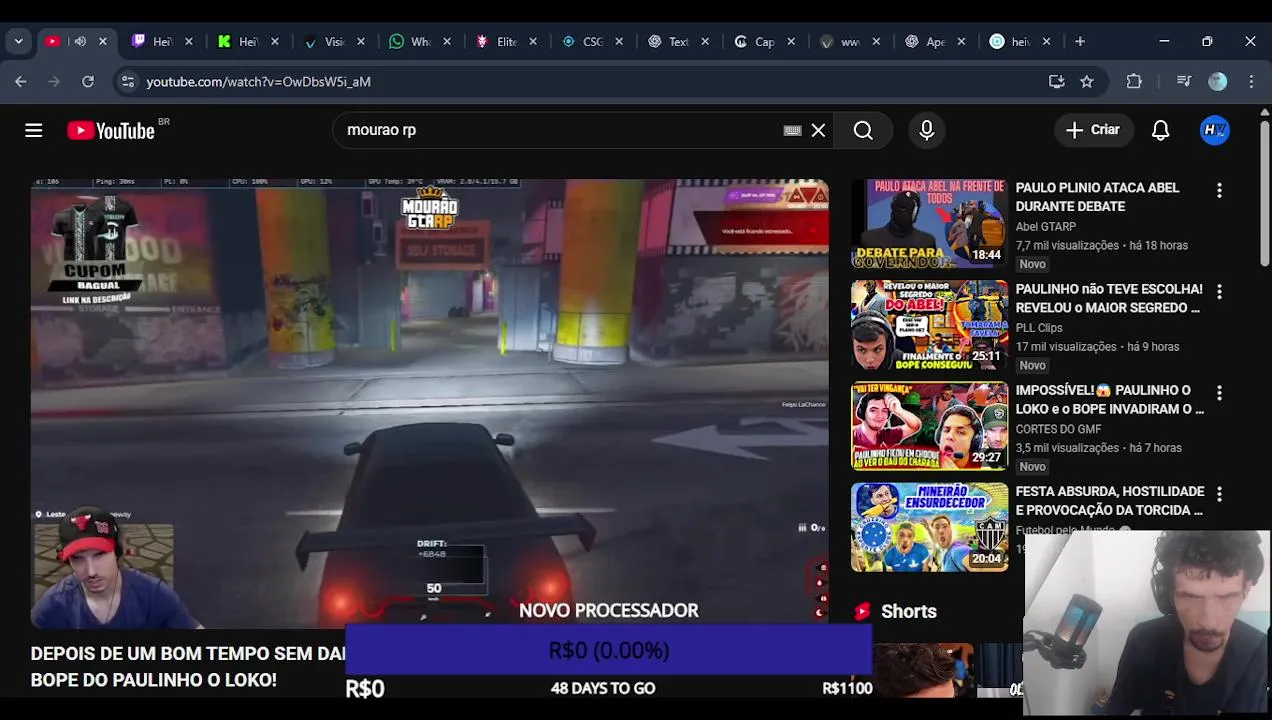The height and width of the screenshot is (720, 1272).
Task: Open the Chrome profile avatar
Action: (1217, 82)
